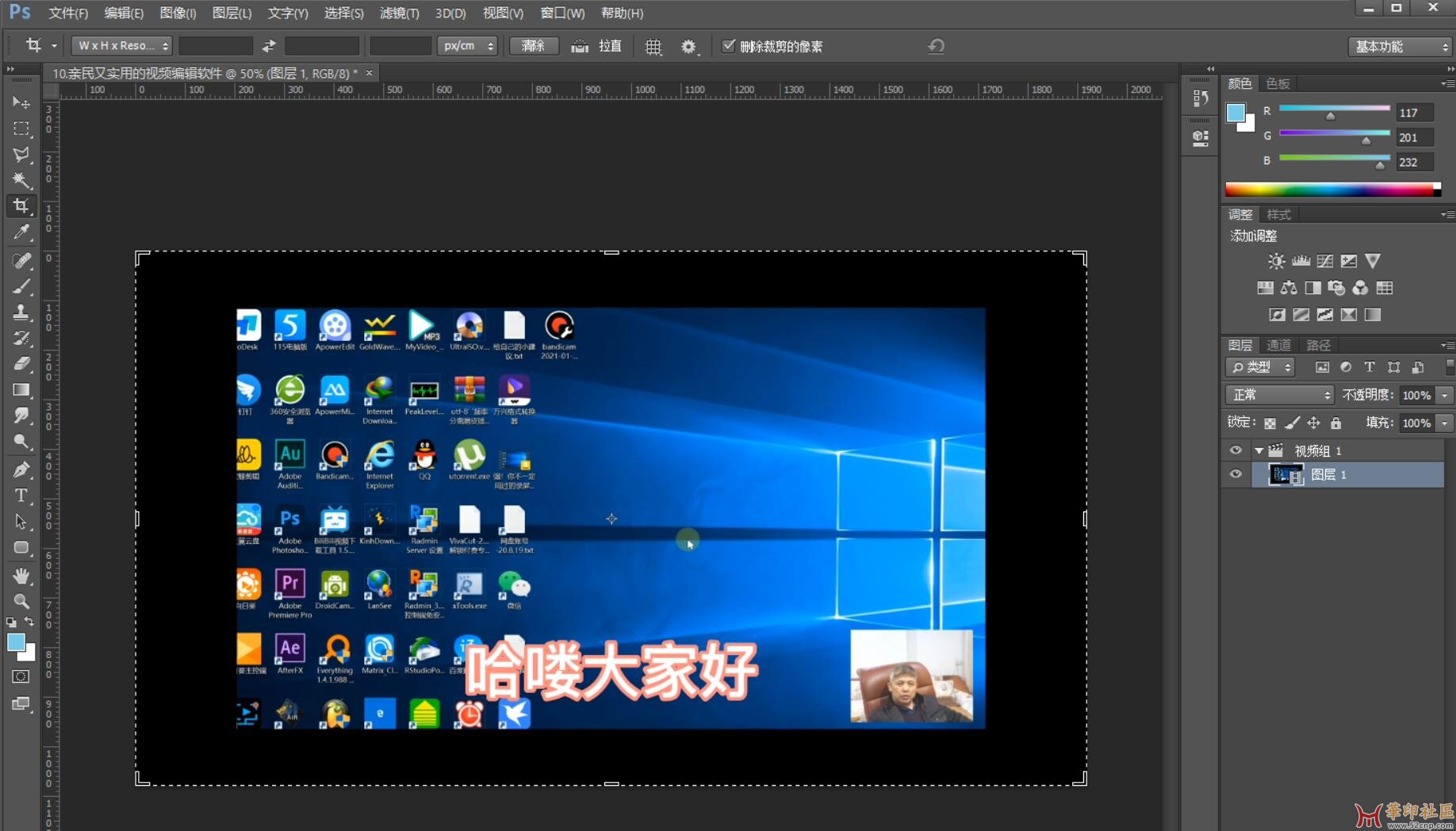Toggle lock transparent pixels
The height and width of the screenshot is (831, 1456).
pos(1270,423)
